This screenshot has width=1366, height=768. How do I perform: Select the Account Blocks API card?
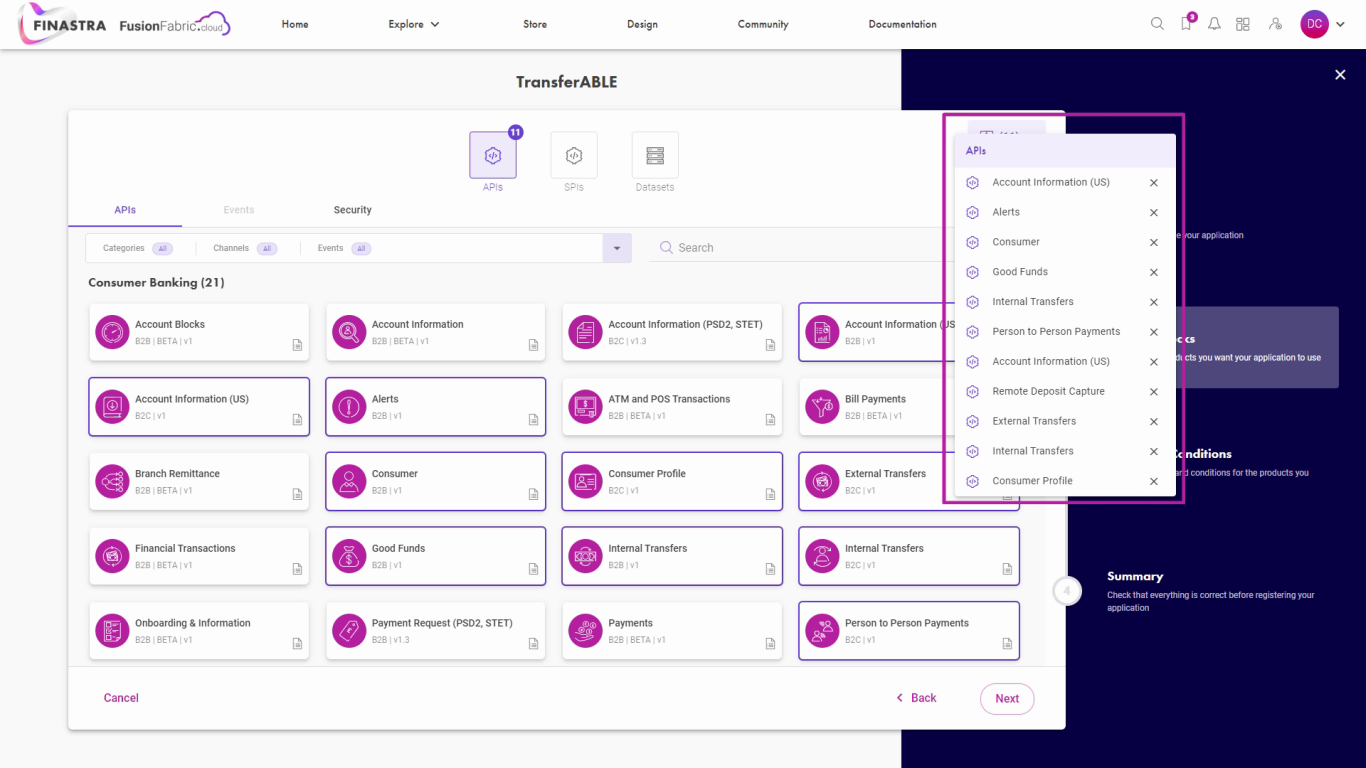[x=199, y=332]
